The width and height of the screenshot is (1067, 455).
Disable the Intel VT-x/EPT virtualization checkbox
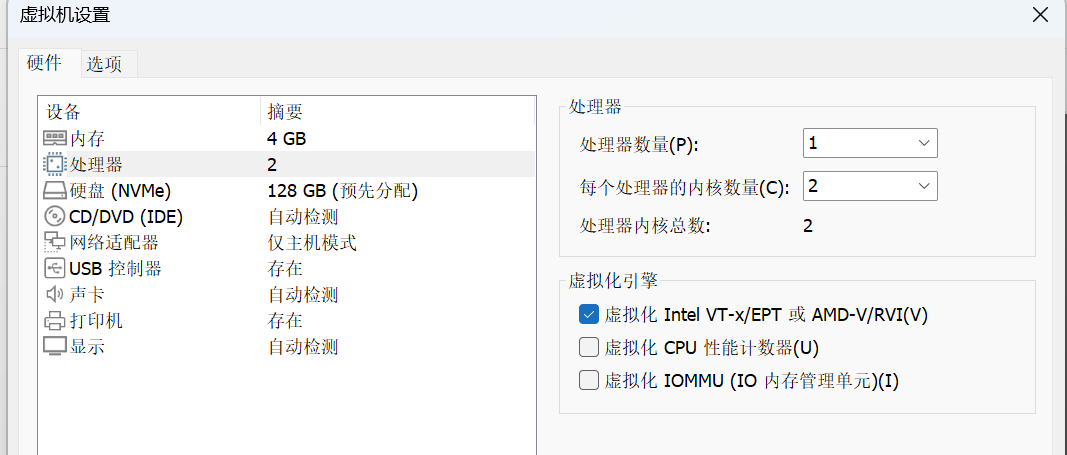tap(588, 315)
